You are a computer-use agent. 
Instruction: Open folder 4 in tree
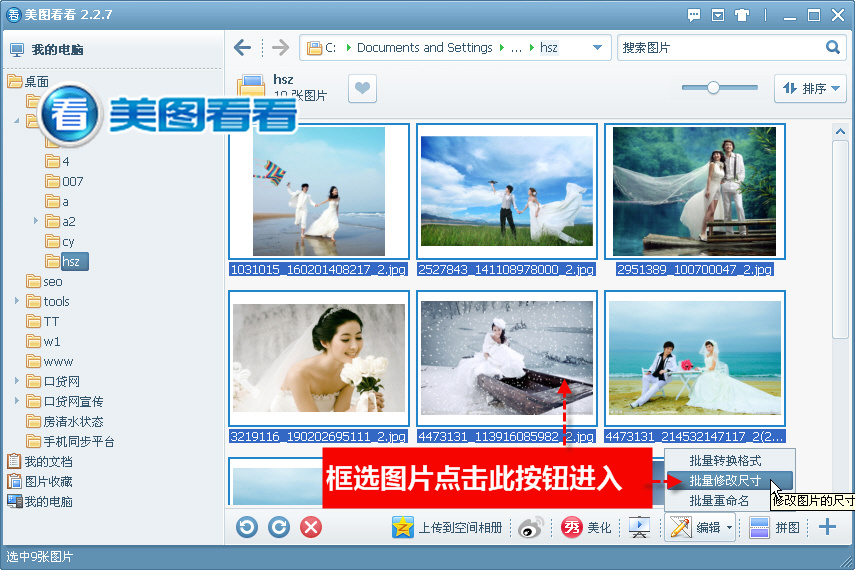pos(57,161)
